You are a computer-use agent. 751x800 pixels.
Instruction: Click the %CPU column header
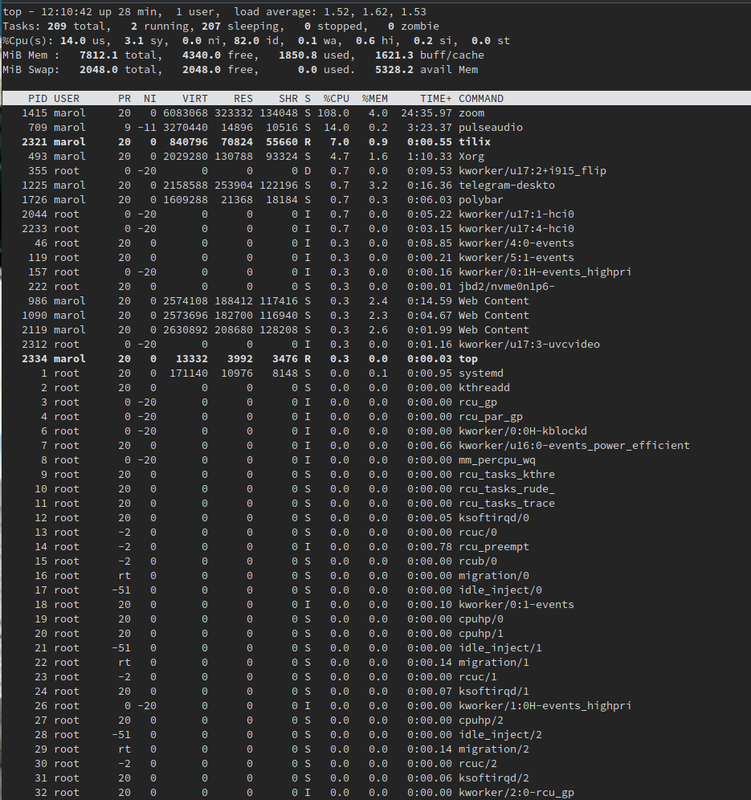[336, 98]
